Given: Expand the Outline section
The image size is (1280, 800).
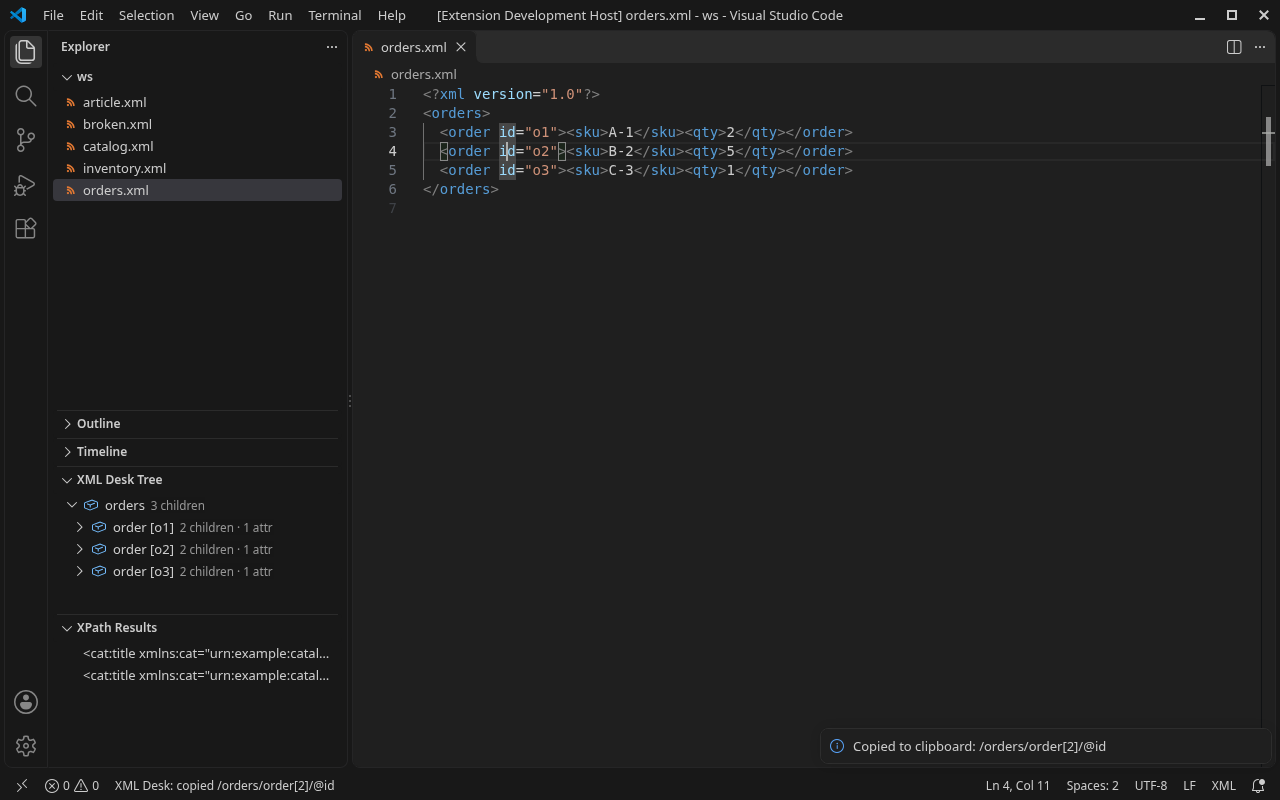Looking at the screenshot, I should click(x=67, y=424).
